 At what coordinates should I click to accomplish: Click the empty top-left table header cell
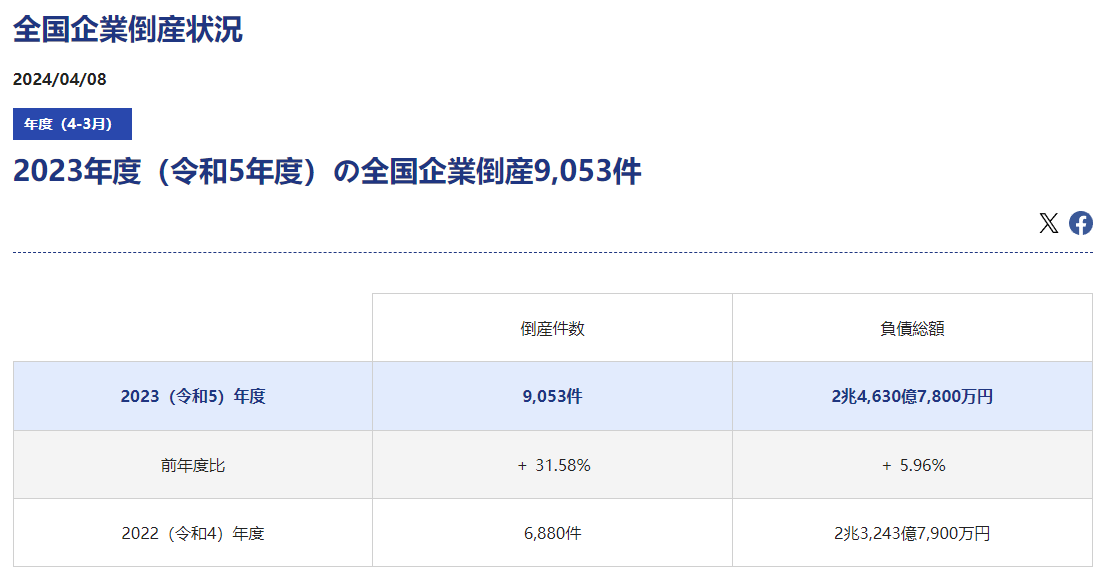[x=193, y=328]
